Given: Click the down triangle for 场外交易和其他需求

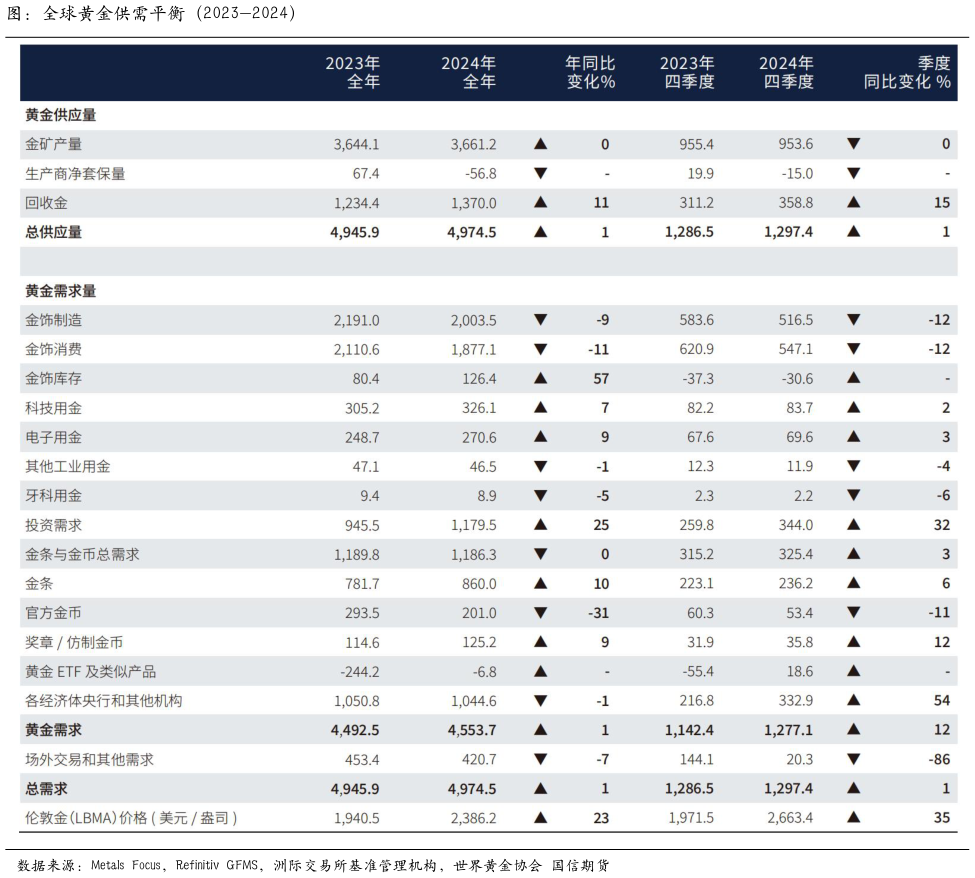Looking at the screenshot, I should [541, 759].
